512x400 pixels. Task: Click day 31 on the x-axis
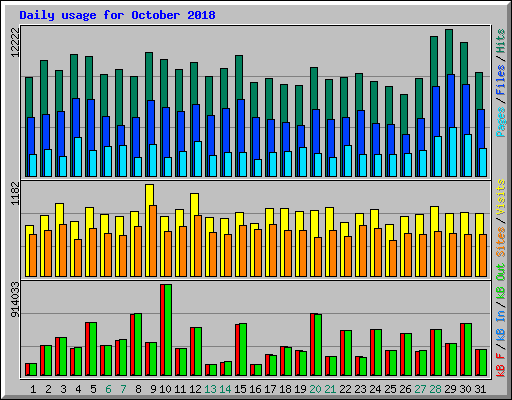[x=480, y=389]
